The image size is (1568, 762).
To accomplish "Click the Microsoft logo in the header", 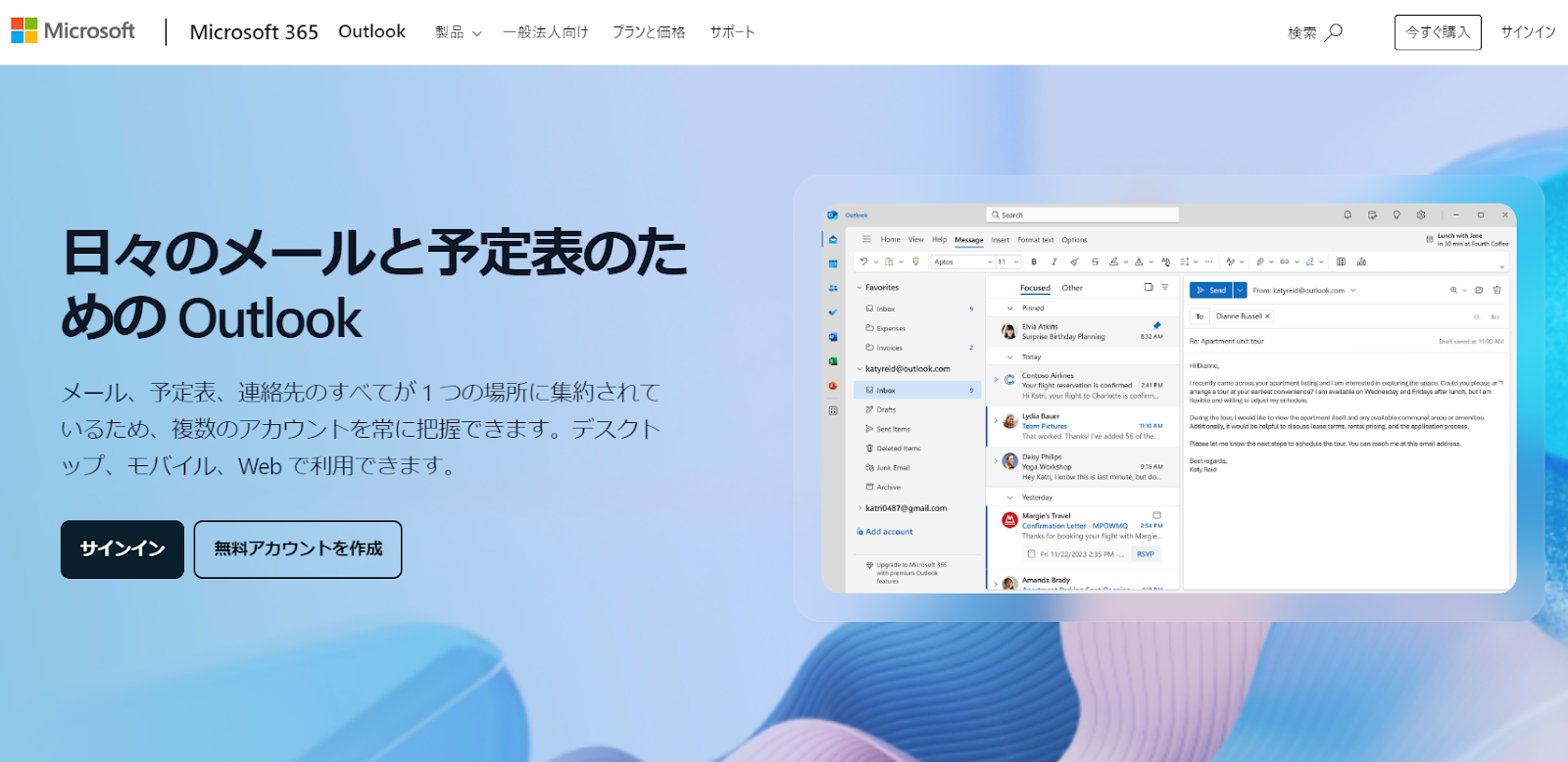I will (73, 31).
